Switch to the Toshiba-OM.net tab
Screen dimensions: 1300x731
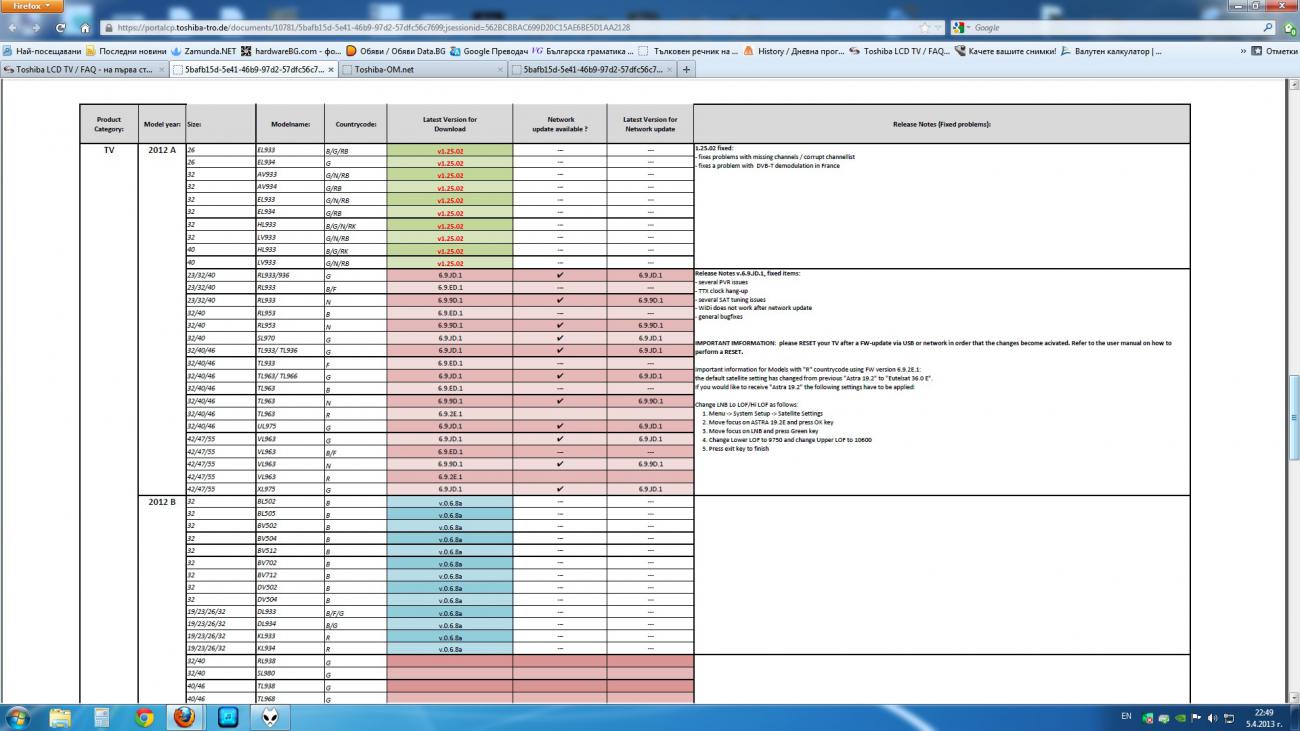[x=423, y=69]
